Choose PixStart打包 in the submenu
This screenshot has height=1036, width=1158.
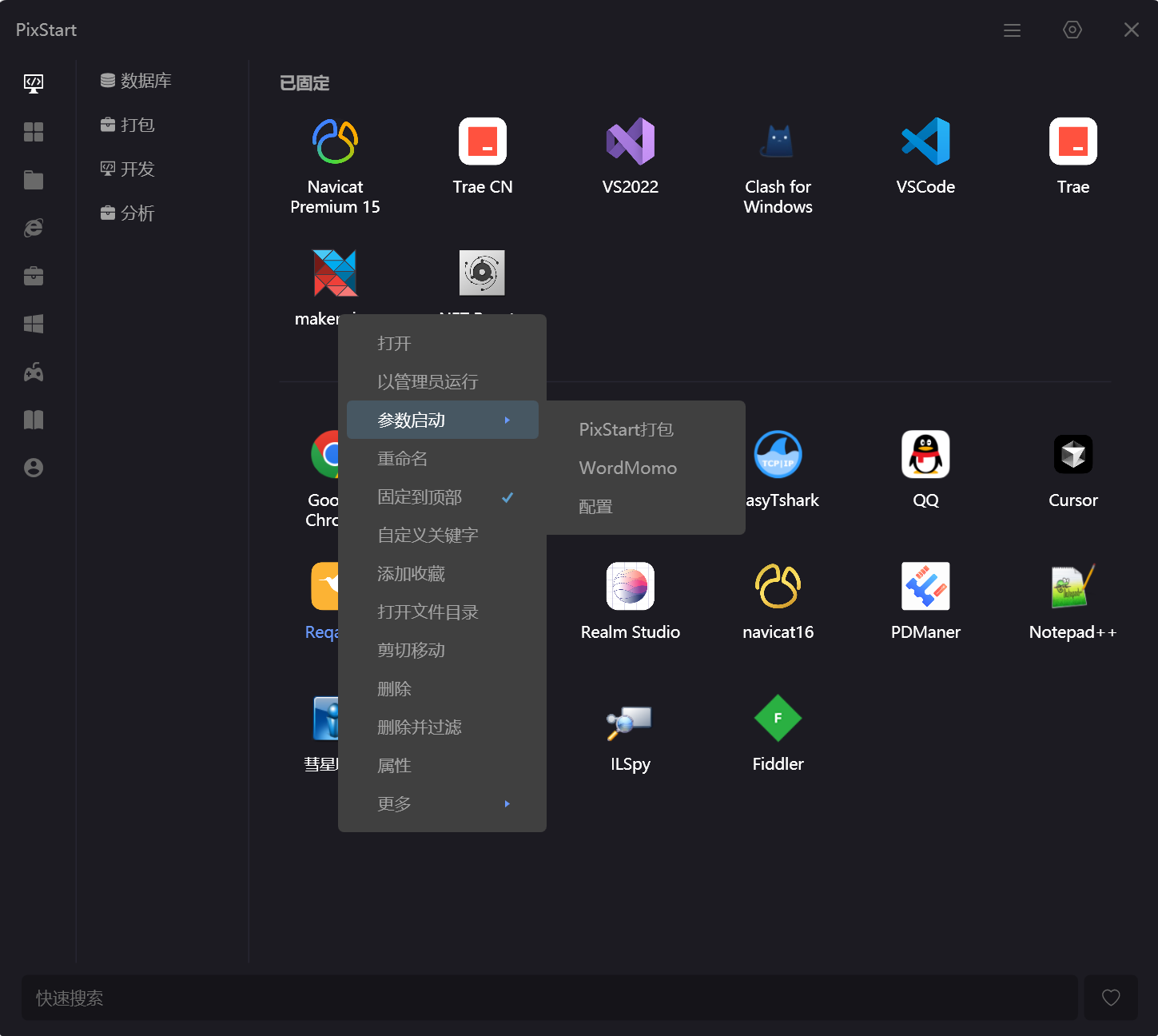click(626, 430)
